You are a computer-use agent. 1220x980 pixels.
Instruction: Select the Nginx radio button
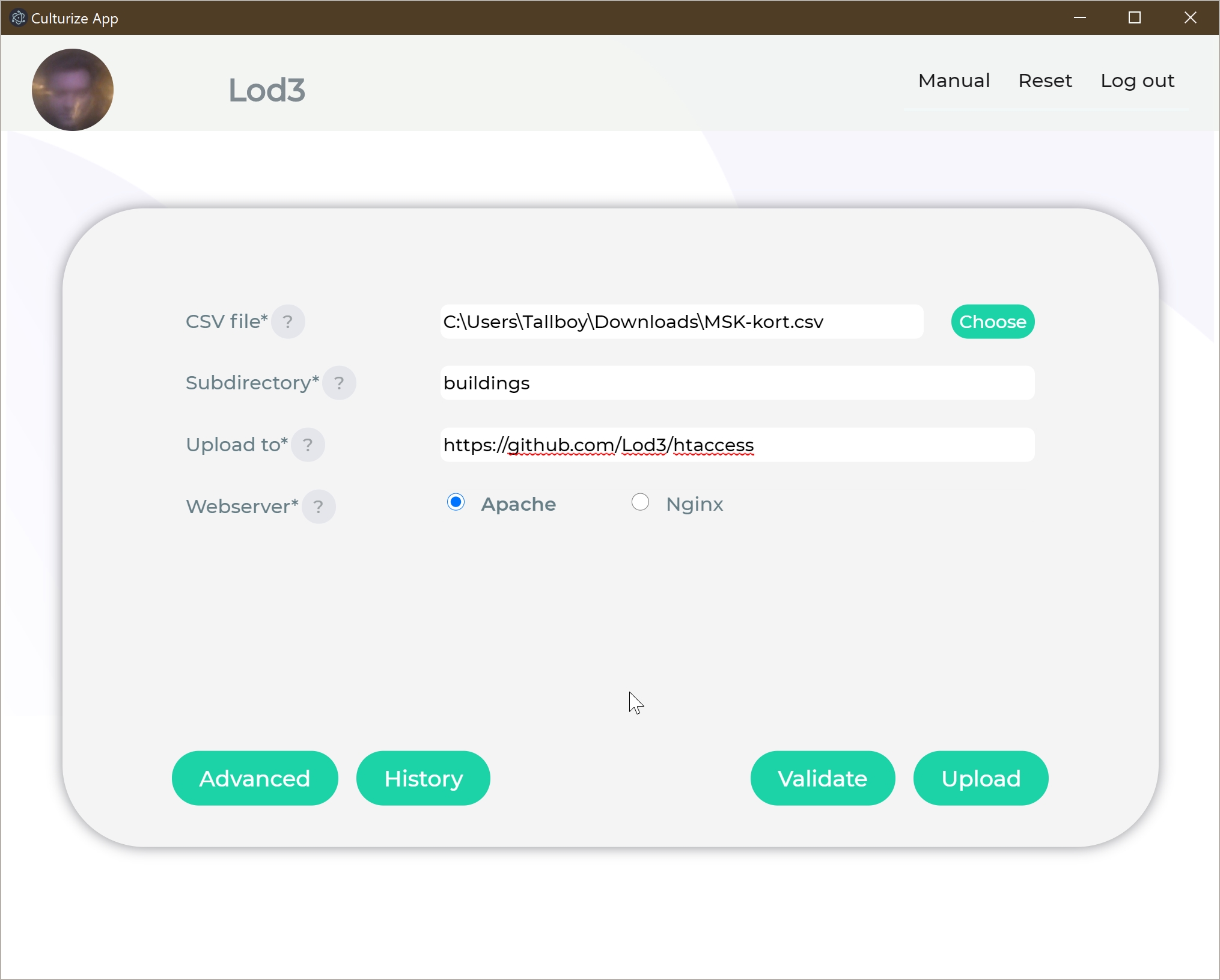click(x=640, y=503)
